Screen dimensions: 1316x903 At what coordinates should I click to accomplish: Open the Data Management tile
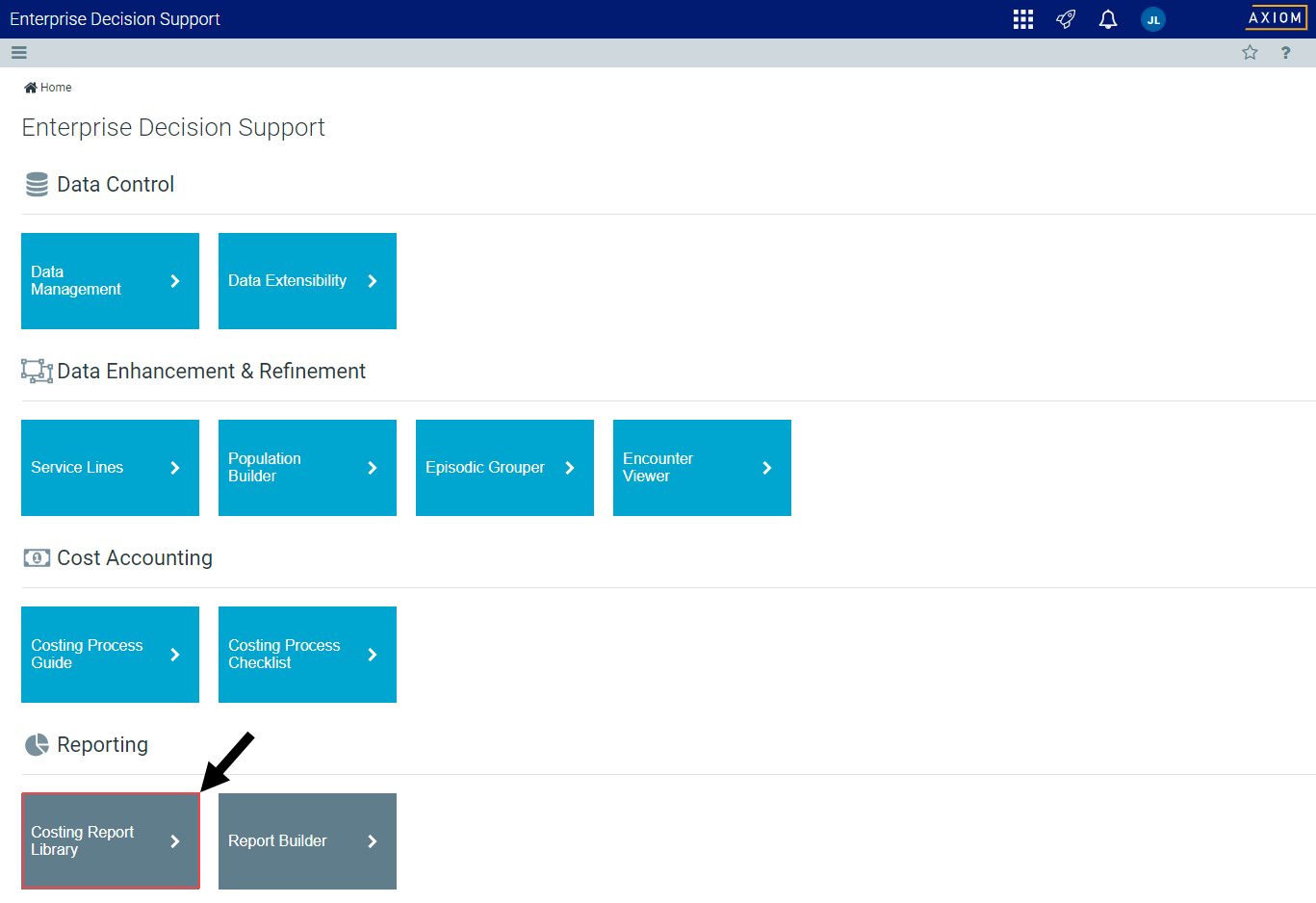click(110, 281)
